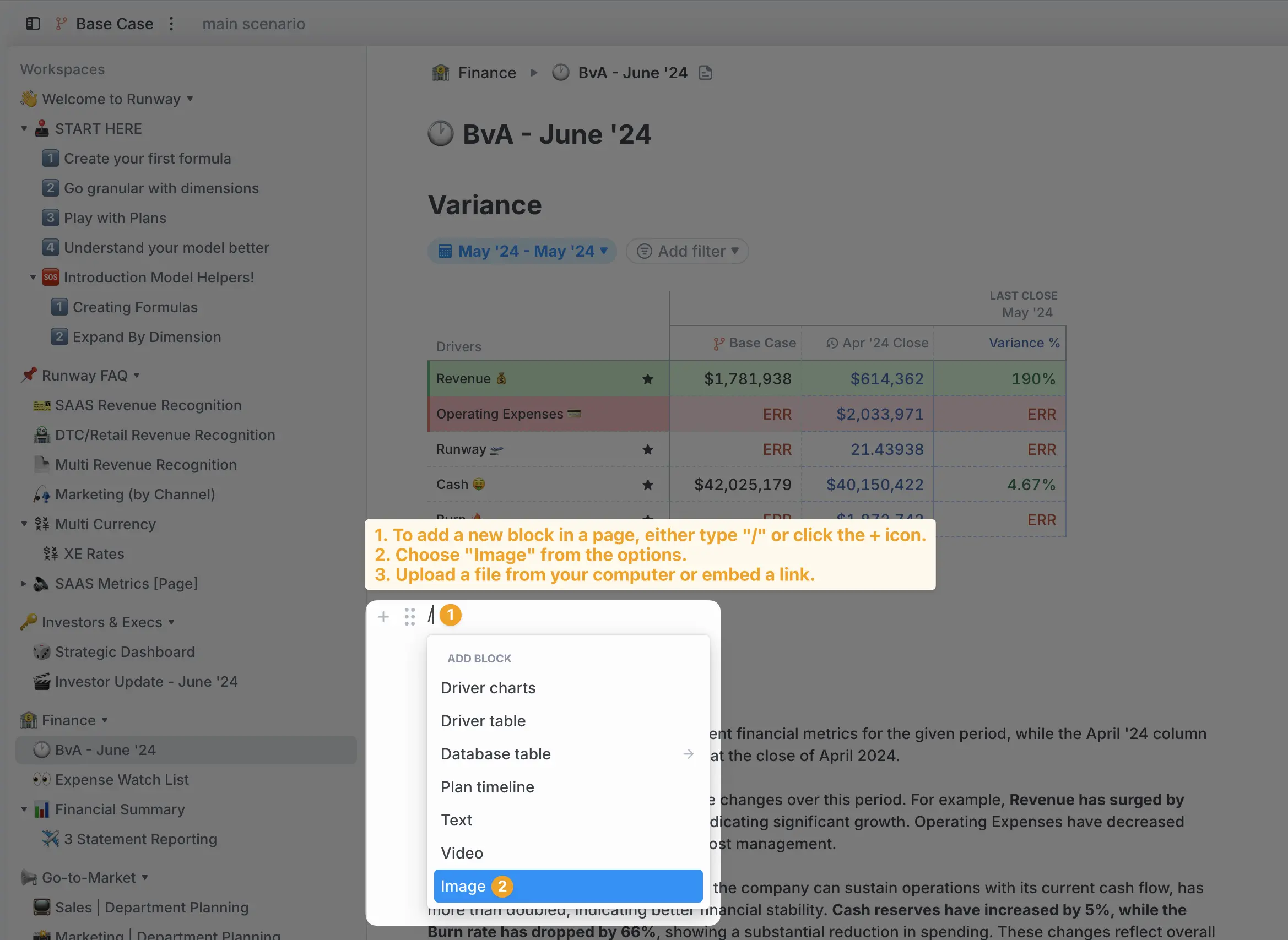Select Text block option

tap(568, 820)
